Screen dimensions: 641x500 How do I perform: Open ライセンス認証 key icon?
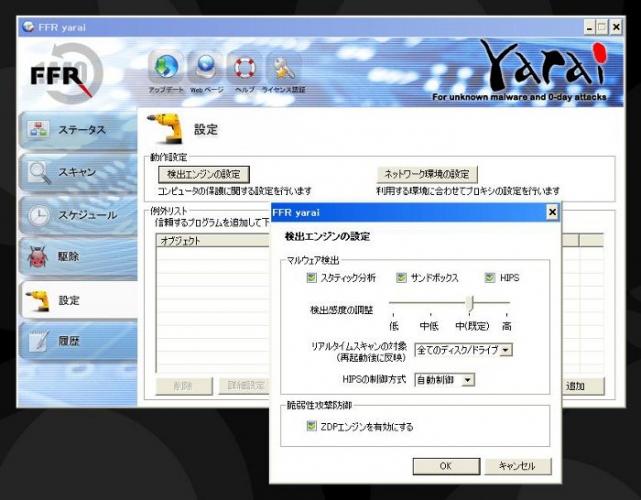coord(283,67)
